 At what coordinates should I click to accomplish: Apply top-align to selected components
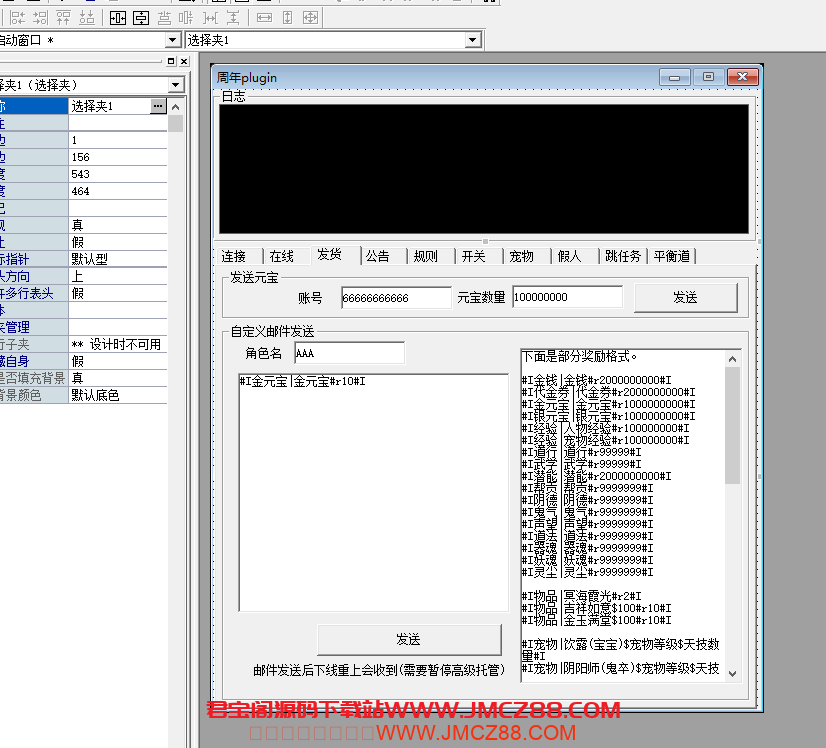pos(63,18)
